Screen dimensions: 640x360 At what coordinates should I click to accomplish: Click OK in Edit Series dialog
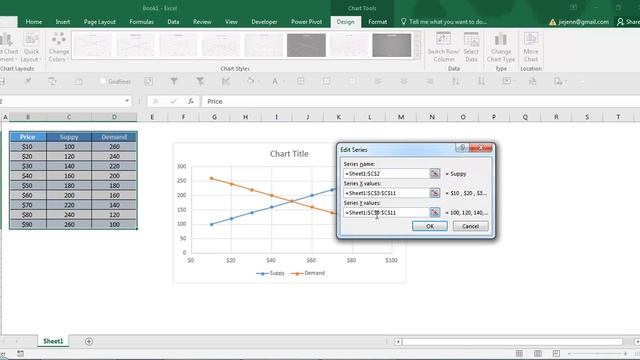tap(430, 226)
